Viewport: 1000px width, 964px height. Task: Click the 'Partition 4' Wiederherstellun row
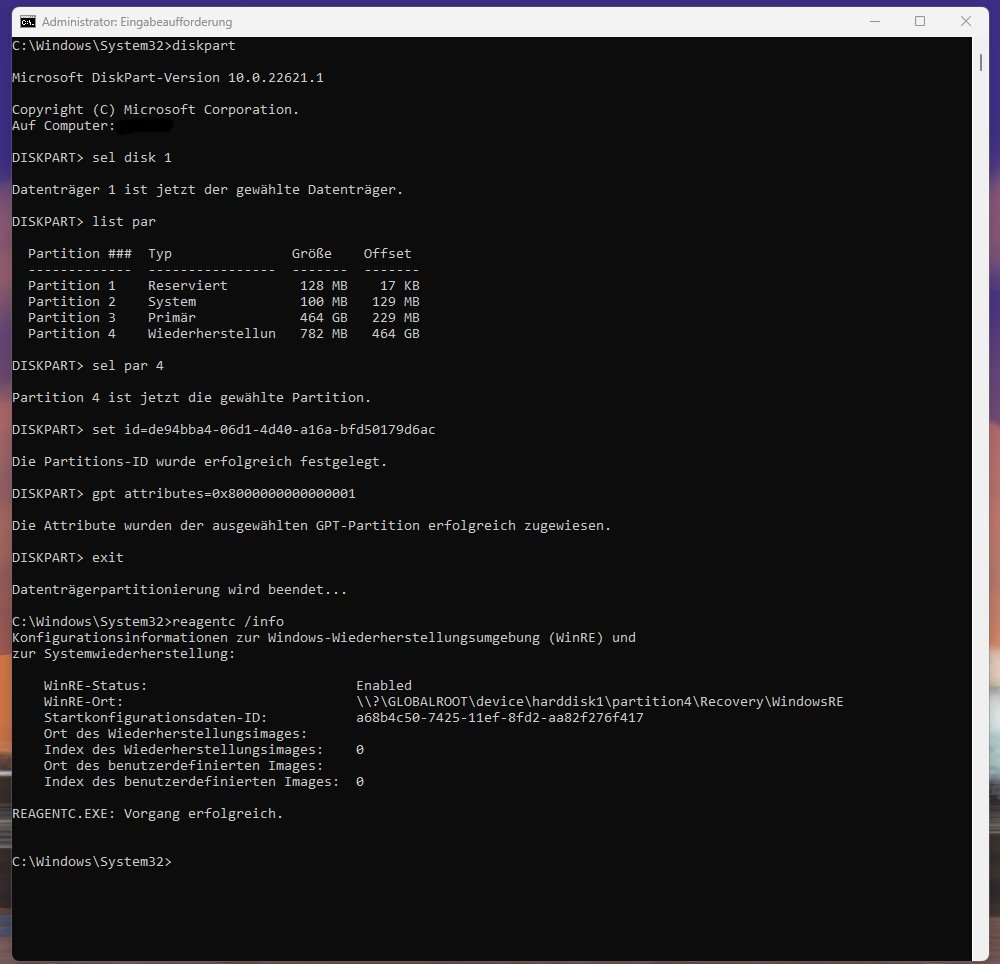pyautogui.click(x=223, y=333)
